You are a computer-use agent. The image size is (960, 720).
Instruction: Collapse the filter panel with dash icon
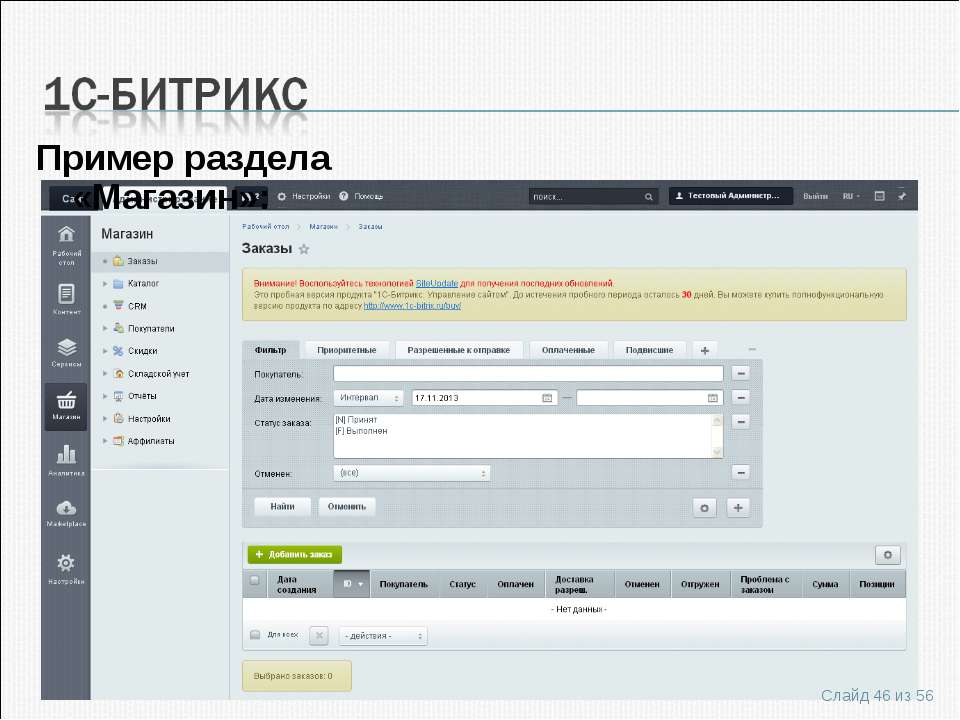click(x=752, y=350)
